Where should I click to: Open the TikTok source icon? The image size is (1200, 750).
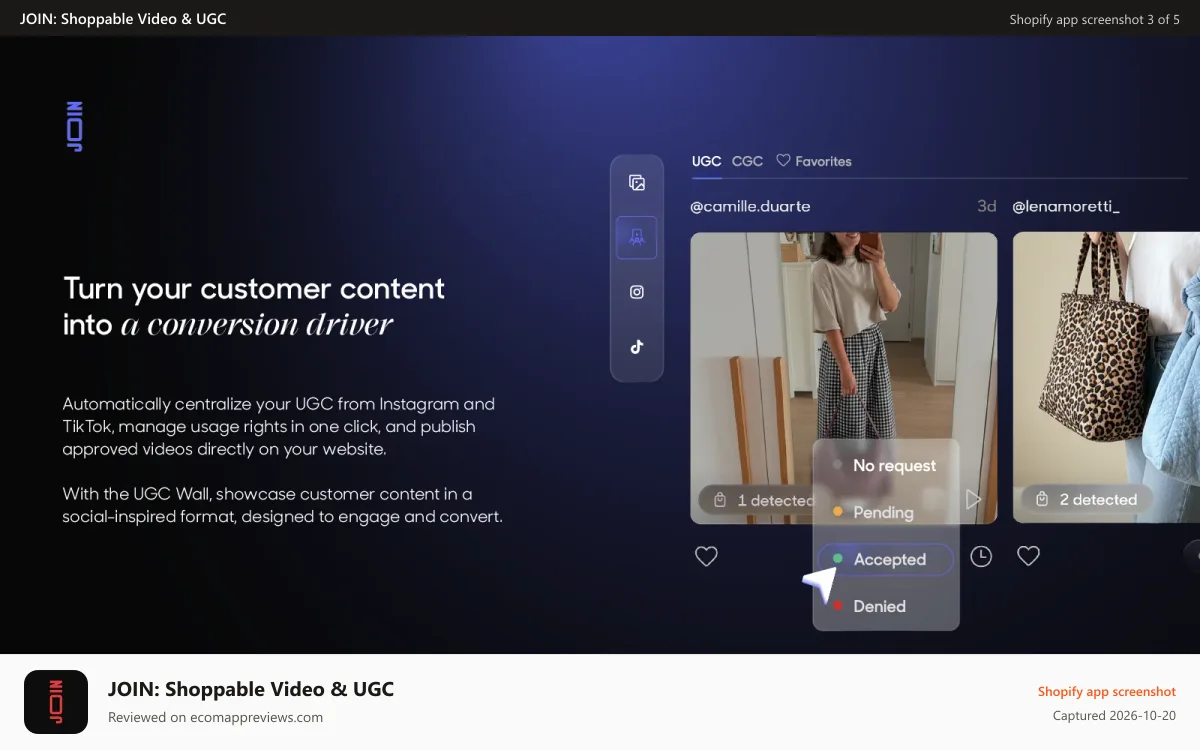pos(637,347)
